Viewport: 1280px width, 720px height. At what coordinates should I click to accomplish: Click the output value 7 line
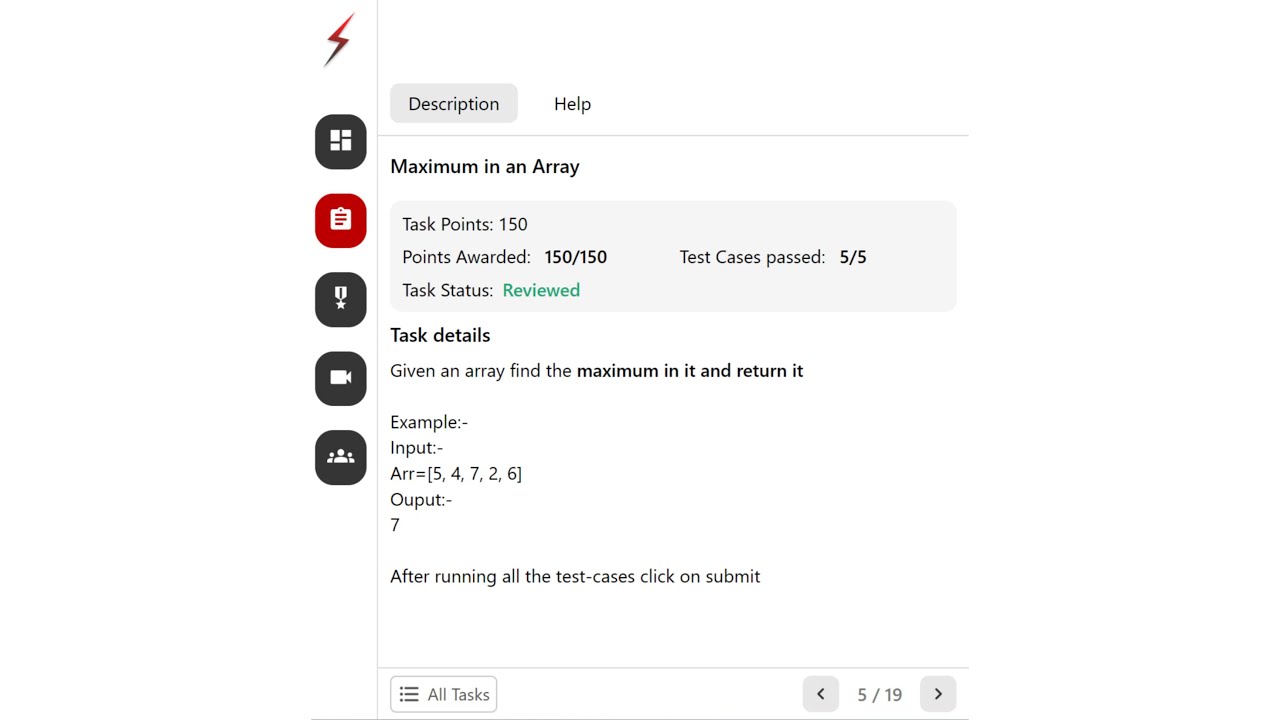click(x=395, y=525)
